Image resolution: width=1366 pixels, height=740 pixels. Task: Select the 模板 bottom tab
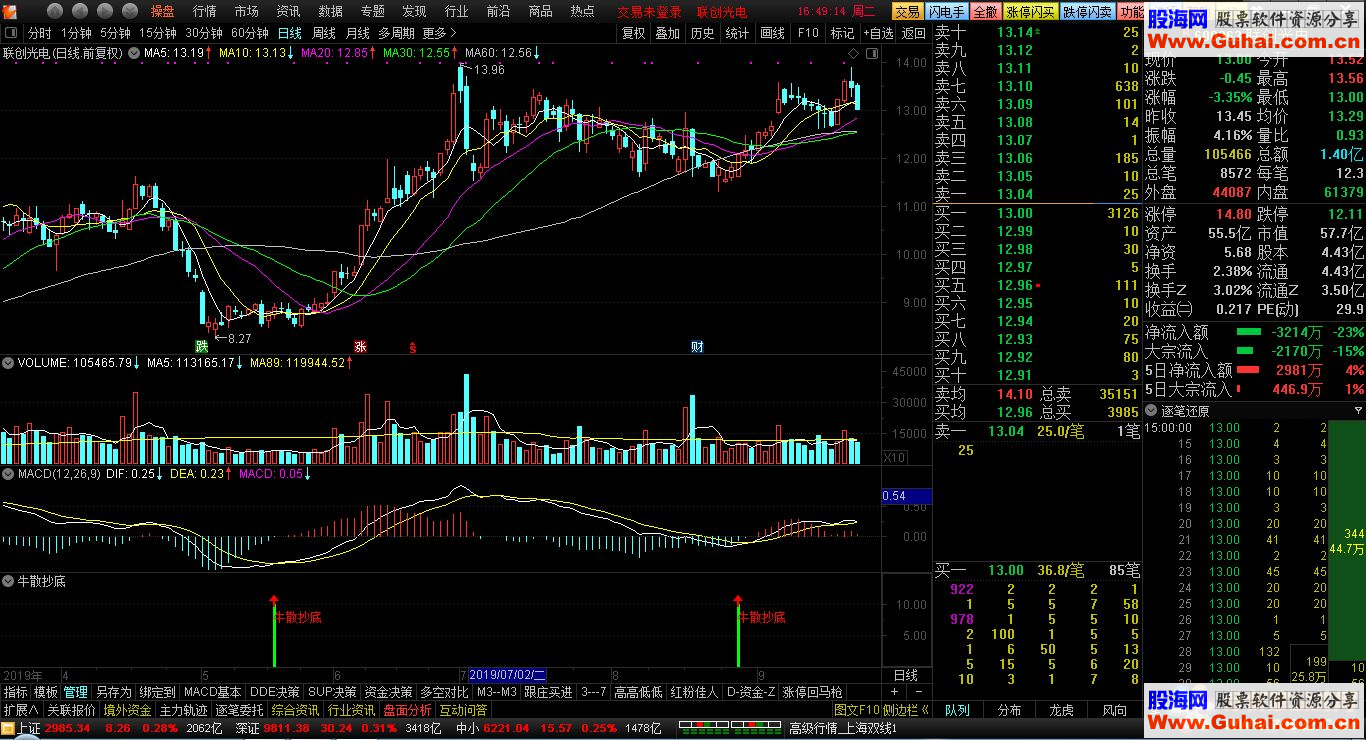(45, 692)
